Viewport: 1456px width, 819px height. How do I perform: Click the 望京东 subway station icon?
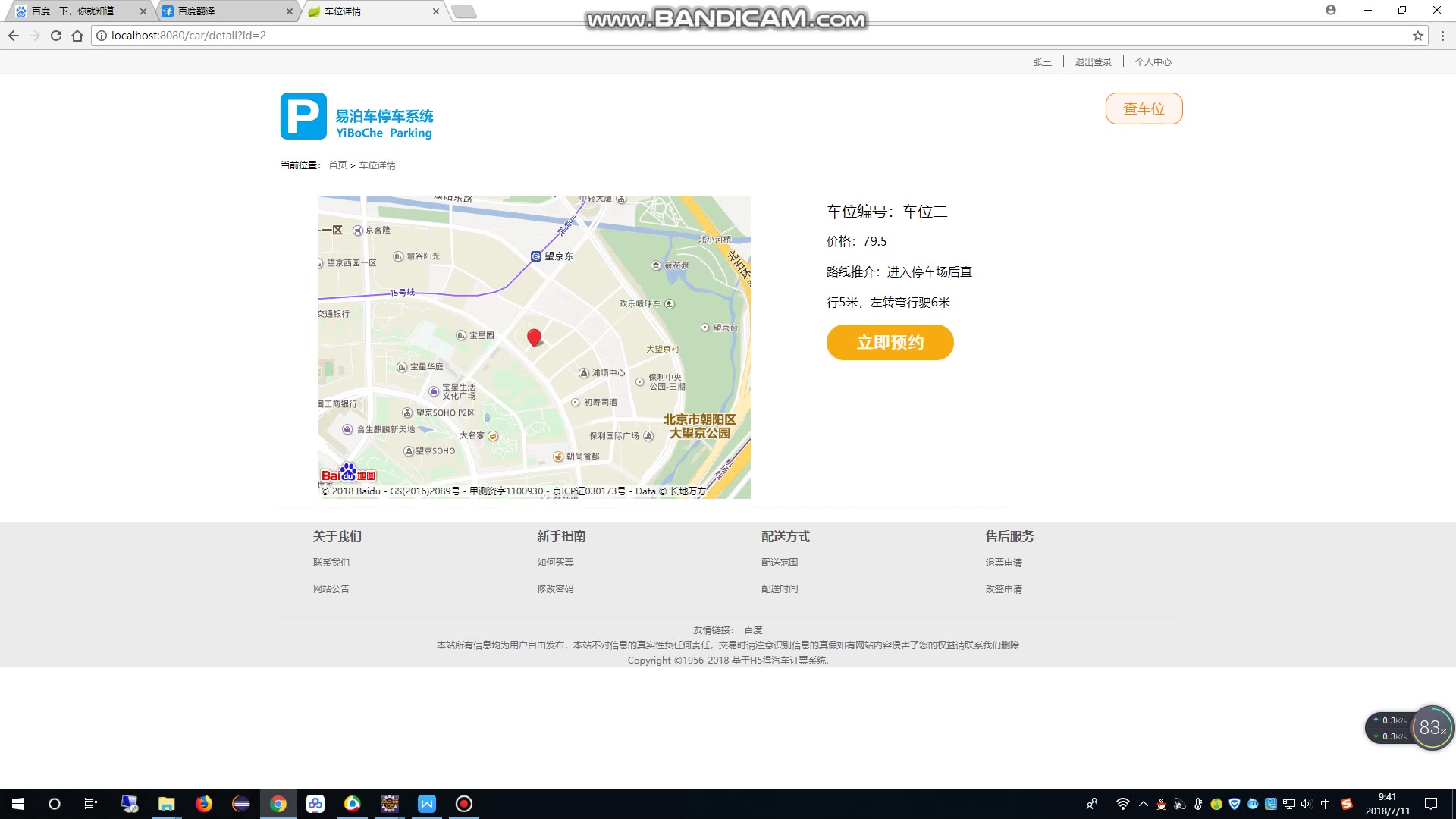tap(536, 256)
